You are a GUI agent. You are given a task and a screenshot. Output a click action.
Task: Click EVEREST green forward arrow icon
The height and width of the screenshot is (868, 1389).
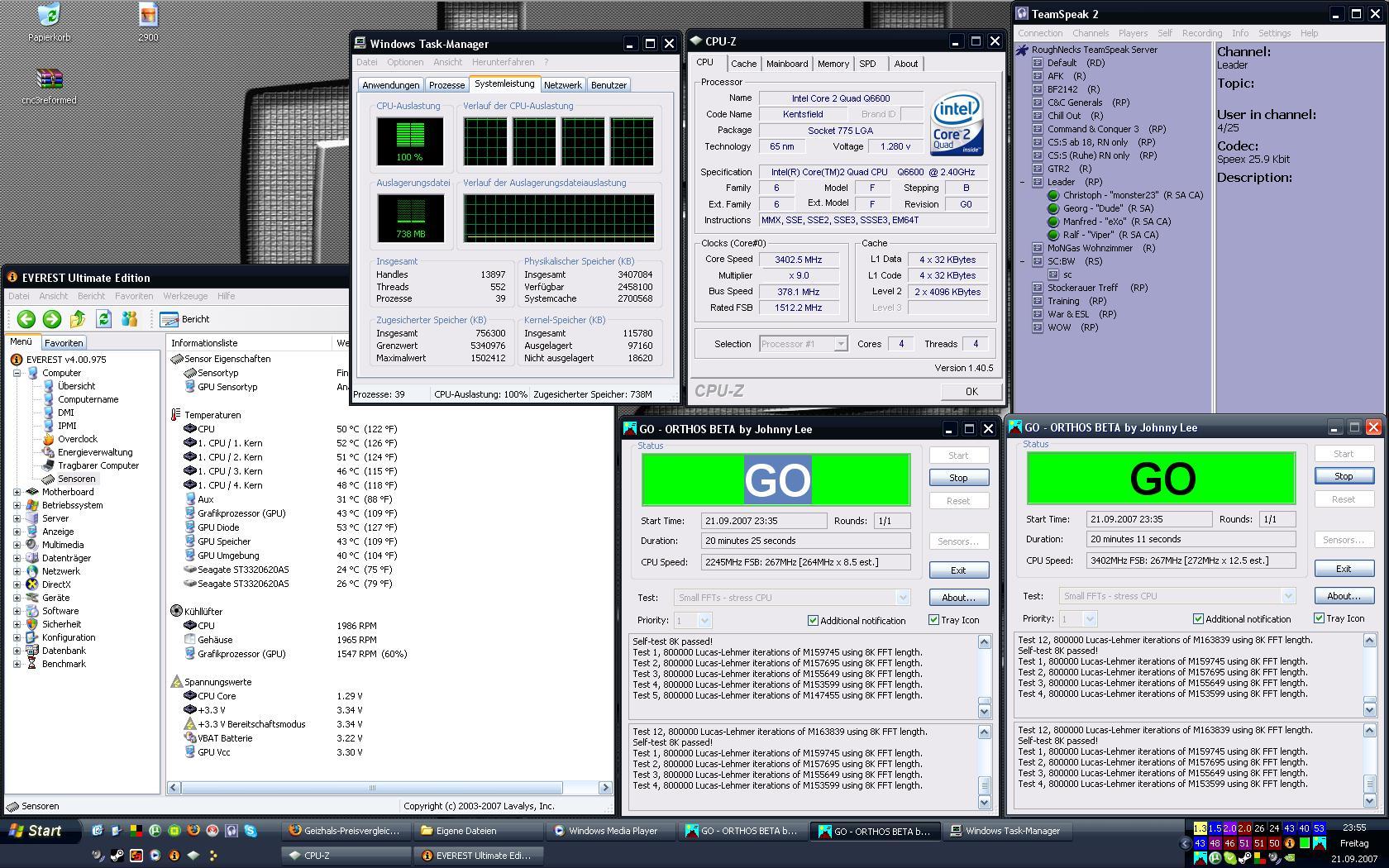coord(52,319)
